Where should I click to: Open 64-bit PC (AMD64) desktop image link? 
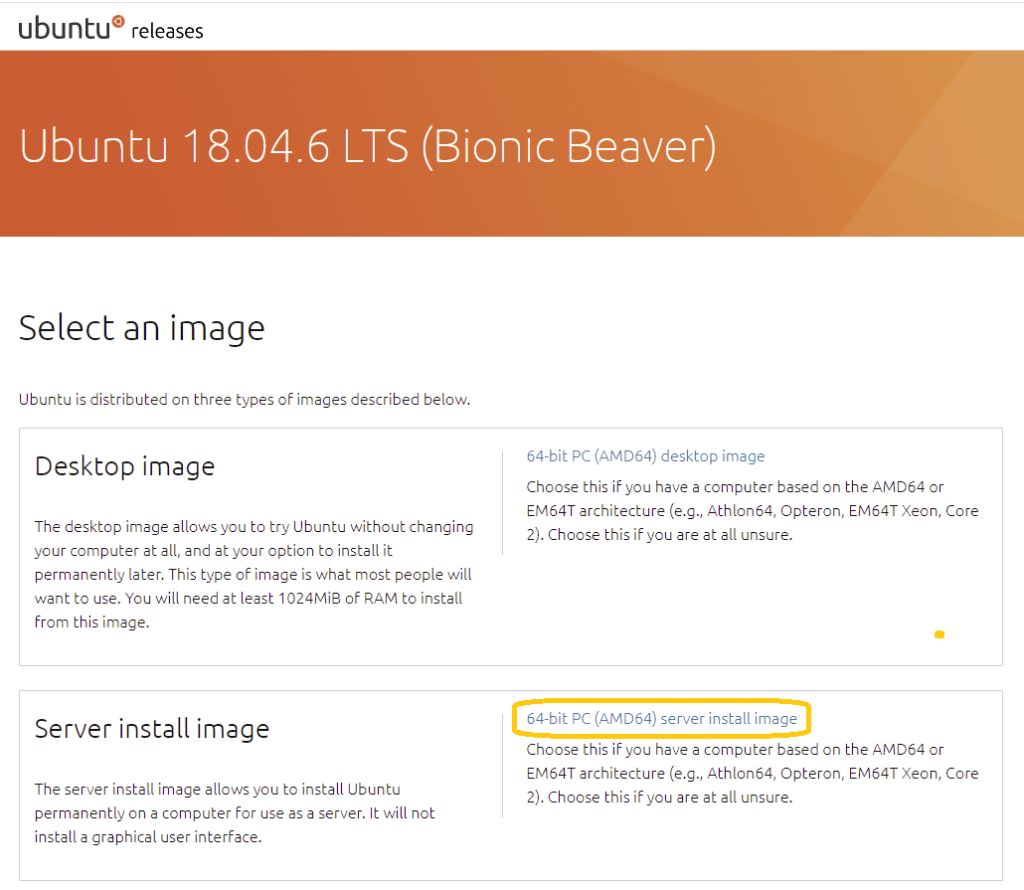pos(645,456)
